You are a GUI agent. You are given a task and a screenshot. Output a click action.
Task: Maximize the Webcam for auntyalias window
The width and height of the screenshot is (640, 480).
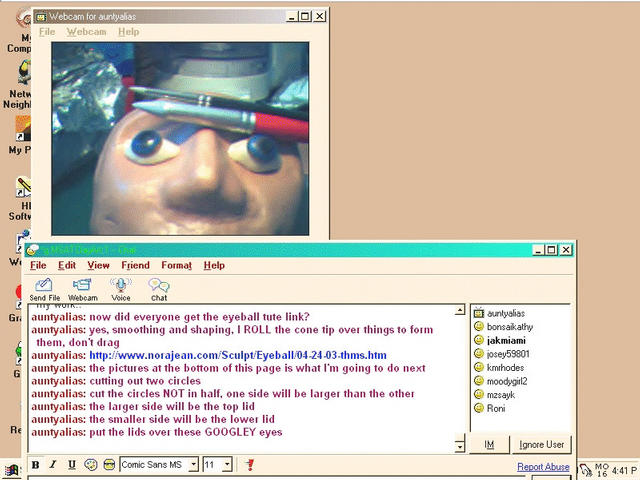pos(304,16)
